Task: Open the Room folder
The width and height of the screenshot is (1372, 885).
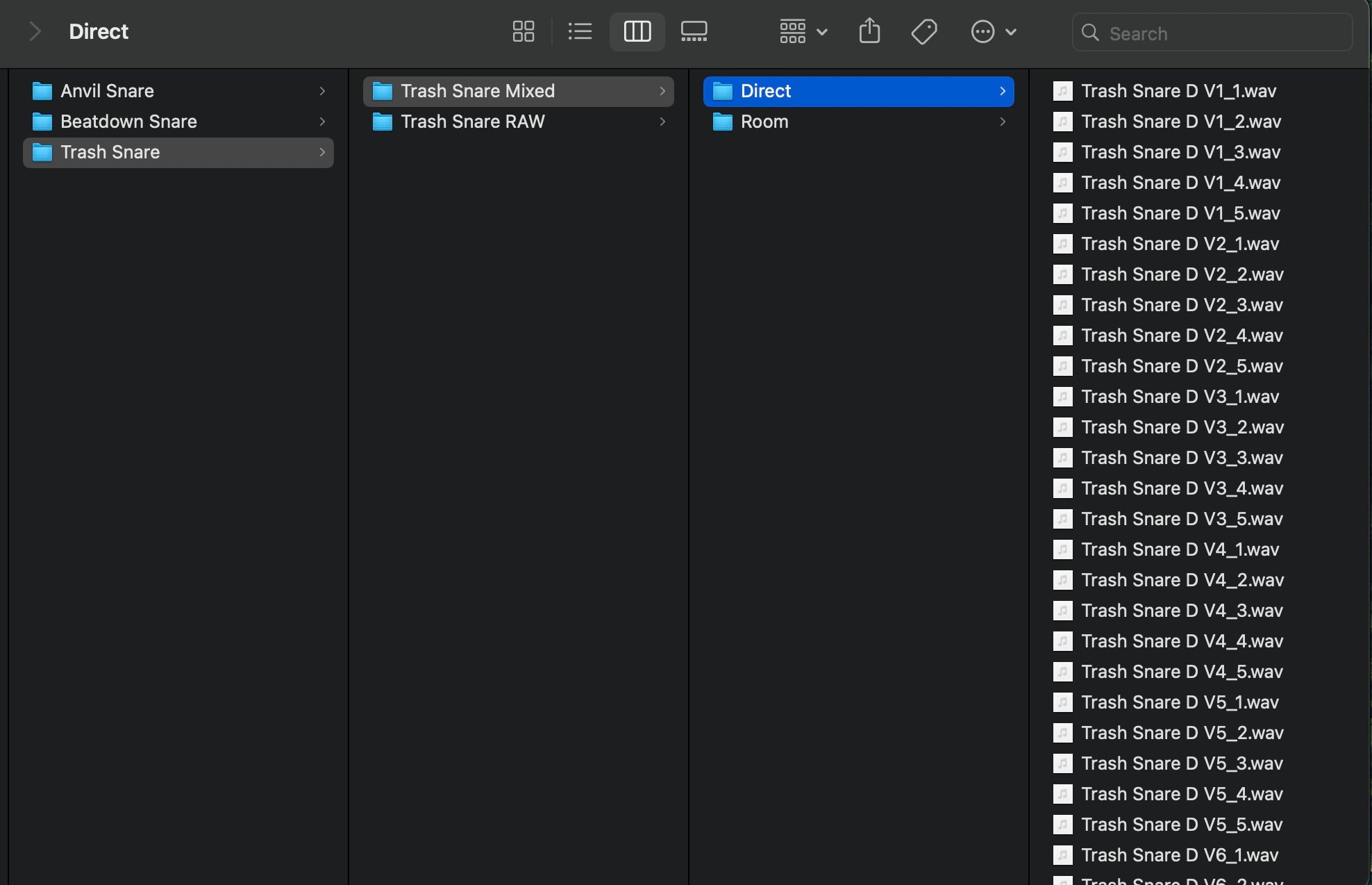Action: click(764, 122)
